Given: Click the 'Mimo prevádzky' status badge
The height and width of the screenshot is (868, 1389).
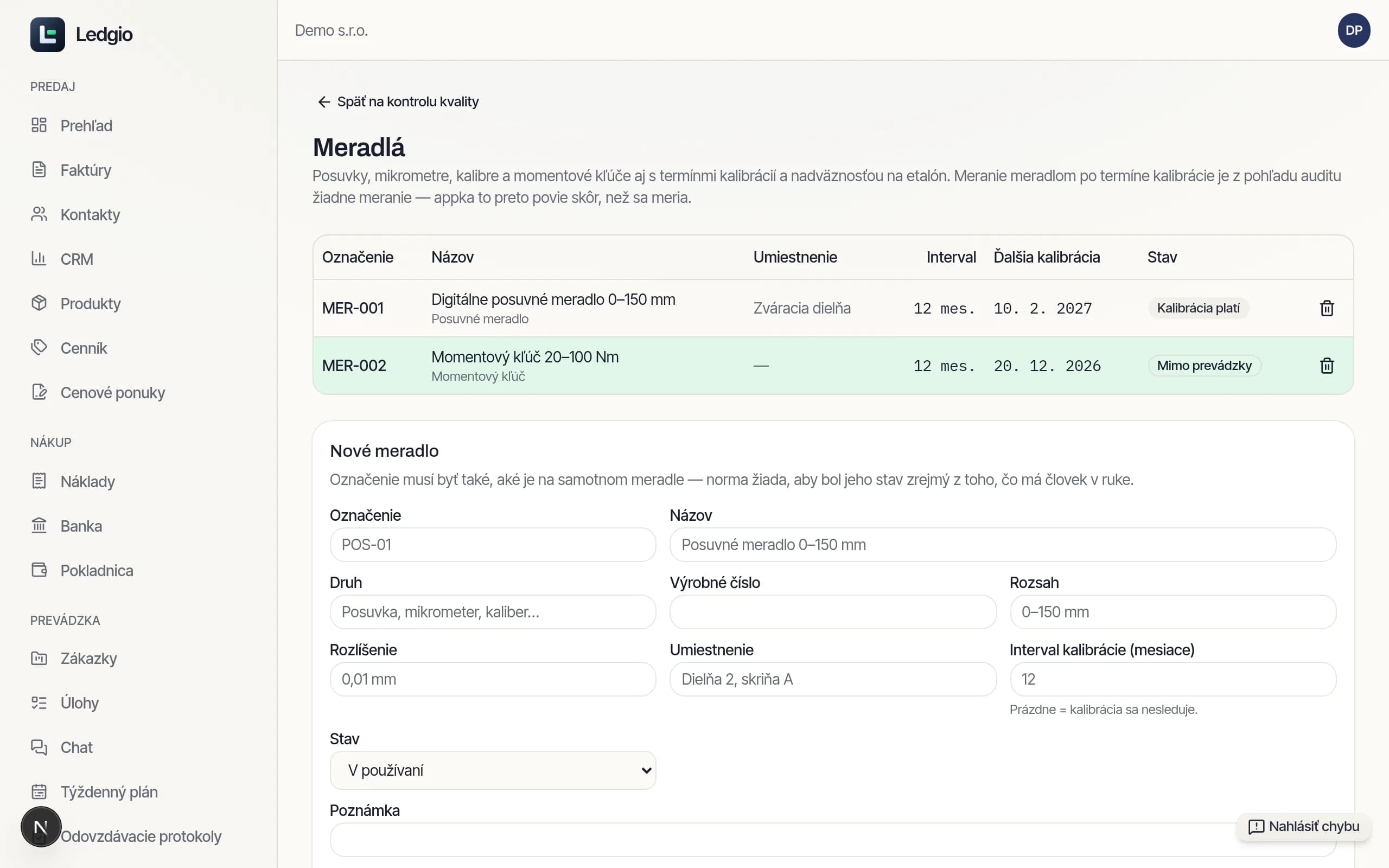Looking at the screenshot, I should [x=1204, y=366].
